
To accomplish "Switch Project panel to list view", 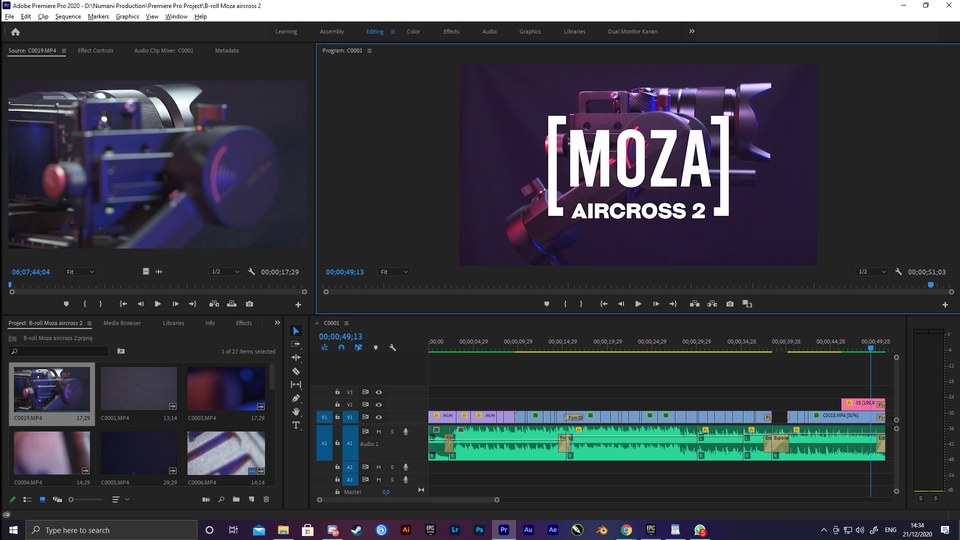I will click(x=27, y=500).
